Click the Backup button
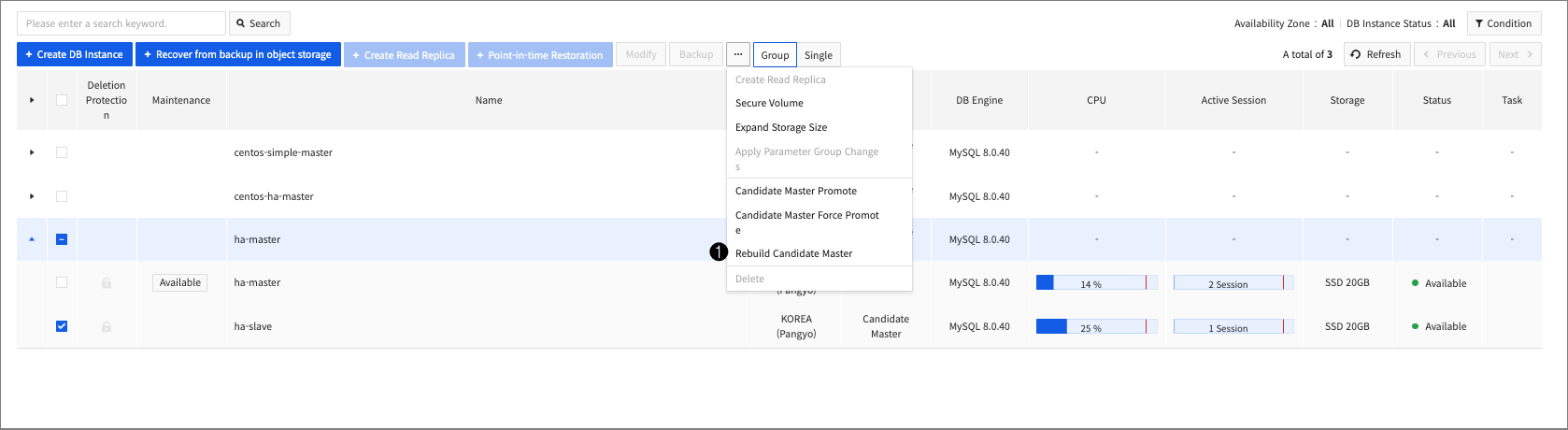Viewport: 1568px width, 430px height. [x=696, y=54]
